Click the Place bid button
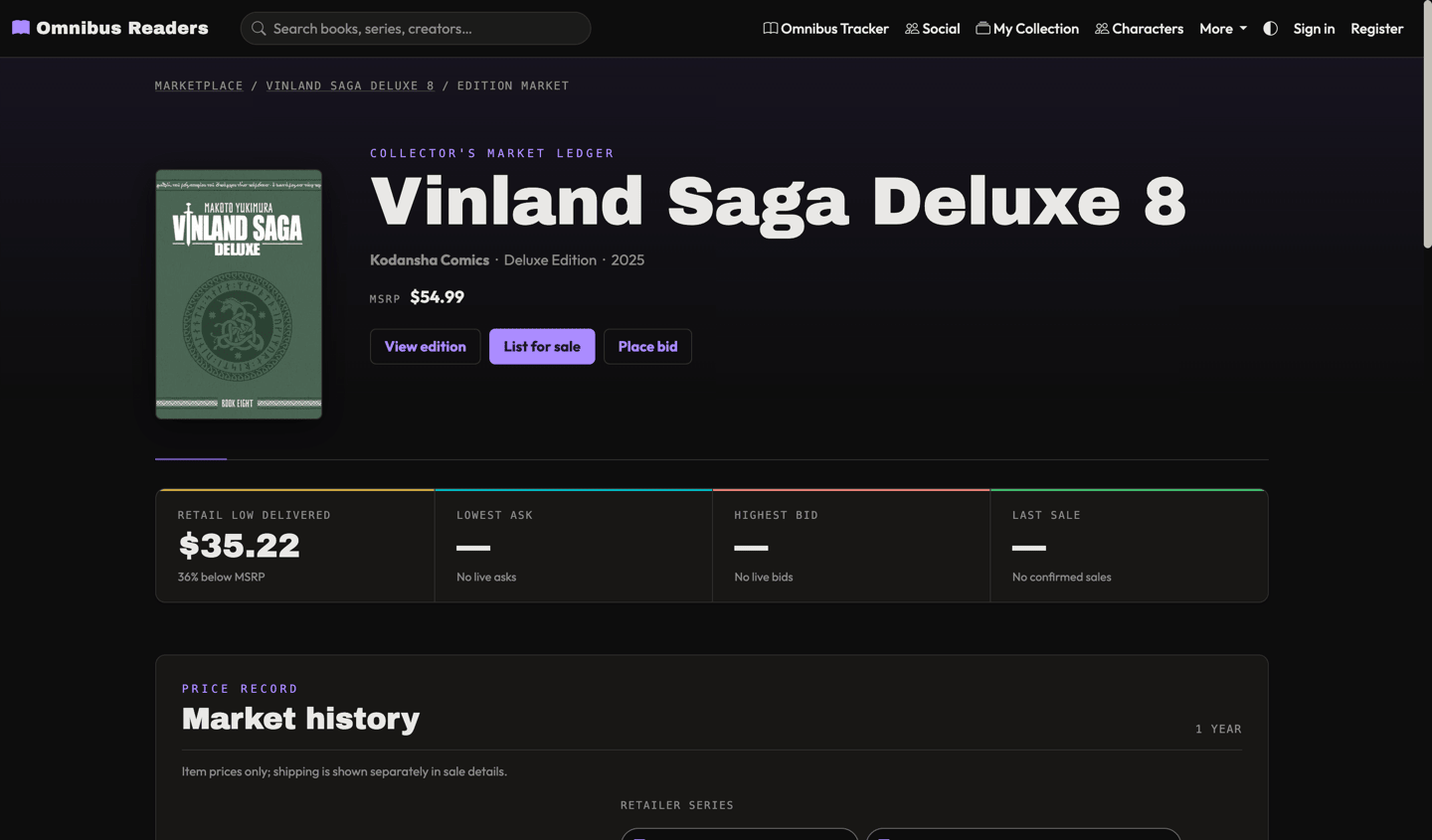This screenshot has height=840, width=1432. (647, 346)
